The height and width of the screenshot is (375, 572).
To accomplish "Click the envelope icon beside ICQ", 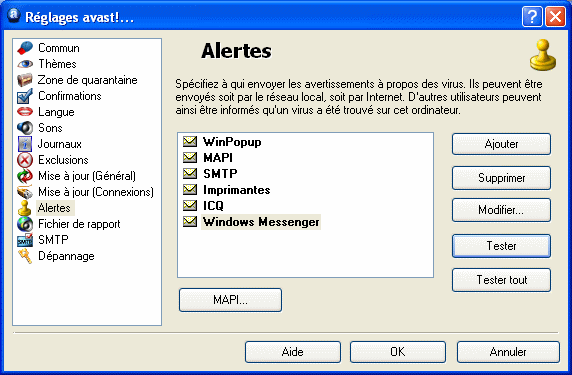I will [190, 206].
